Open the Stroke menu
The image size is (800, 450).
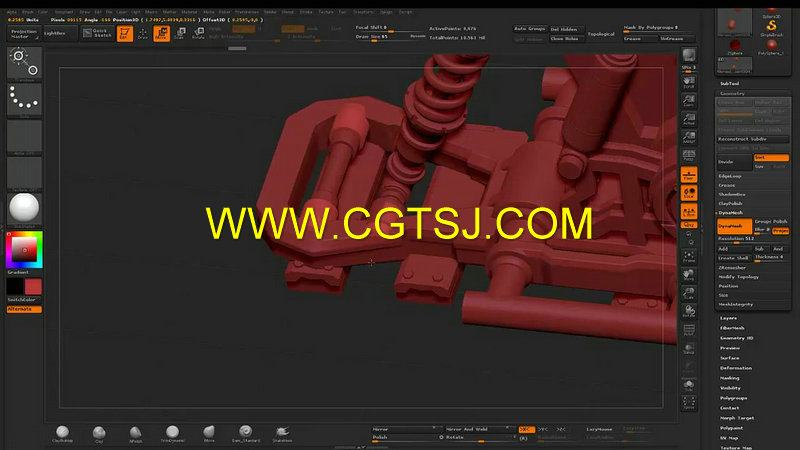306,12
